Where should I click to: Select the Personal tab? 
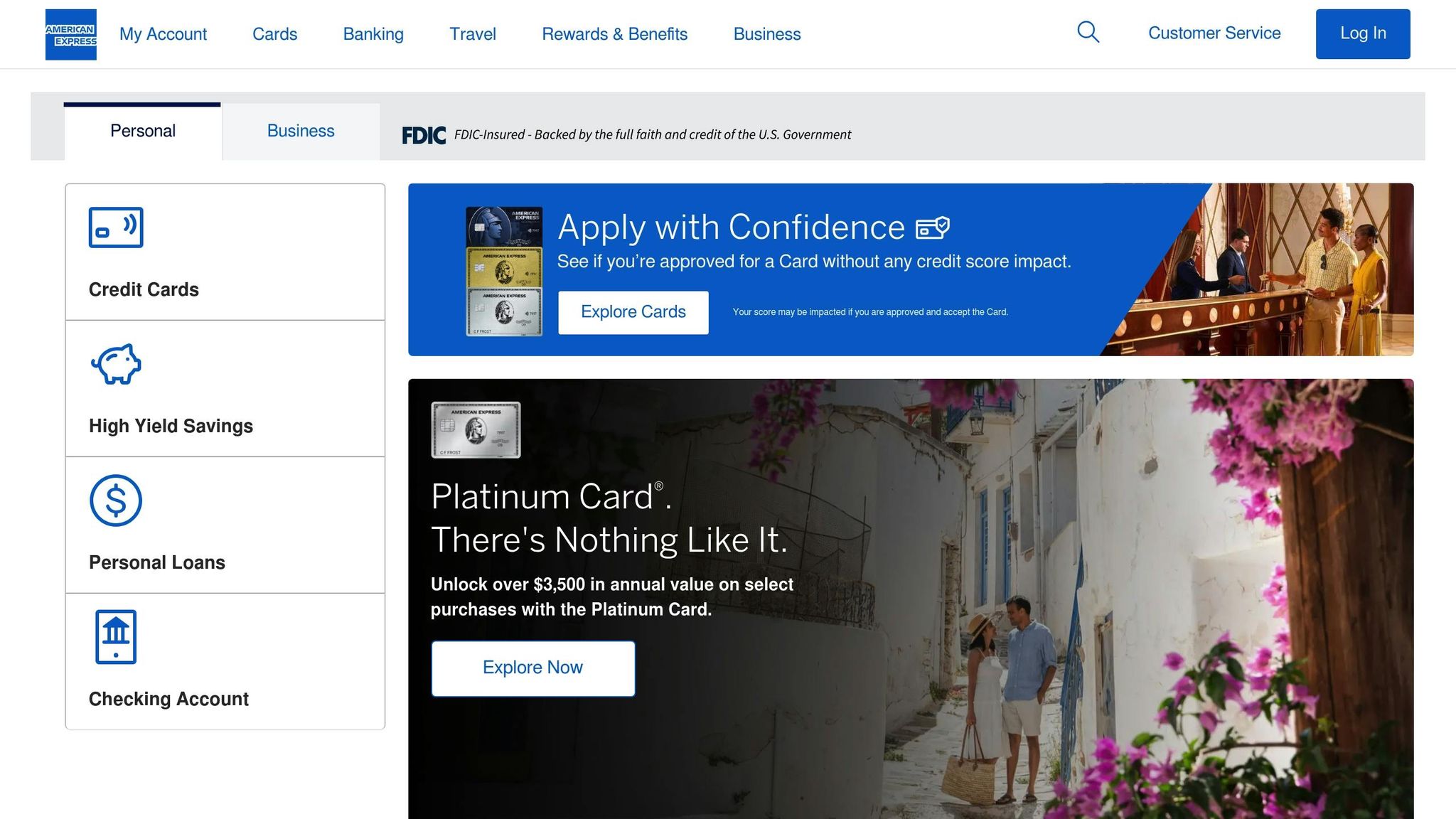tap(142, 132)
